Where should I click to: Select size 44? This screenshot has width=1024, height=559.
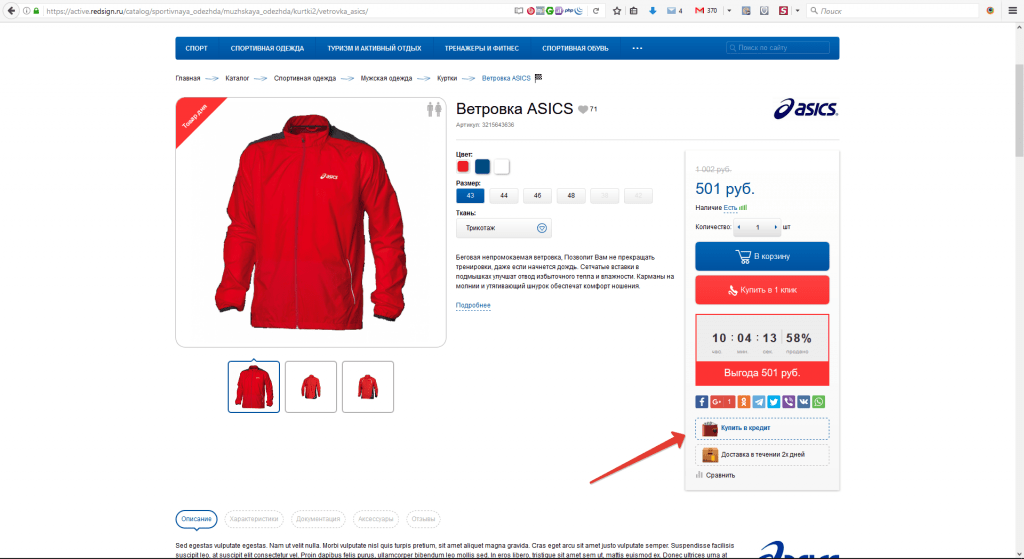[x=504, y=195]
